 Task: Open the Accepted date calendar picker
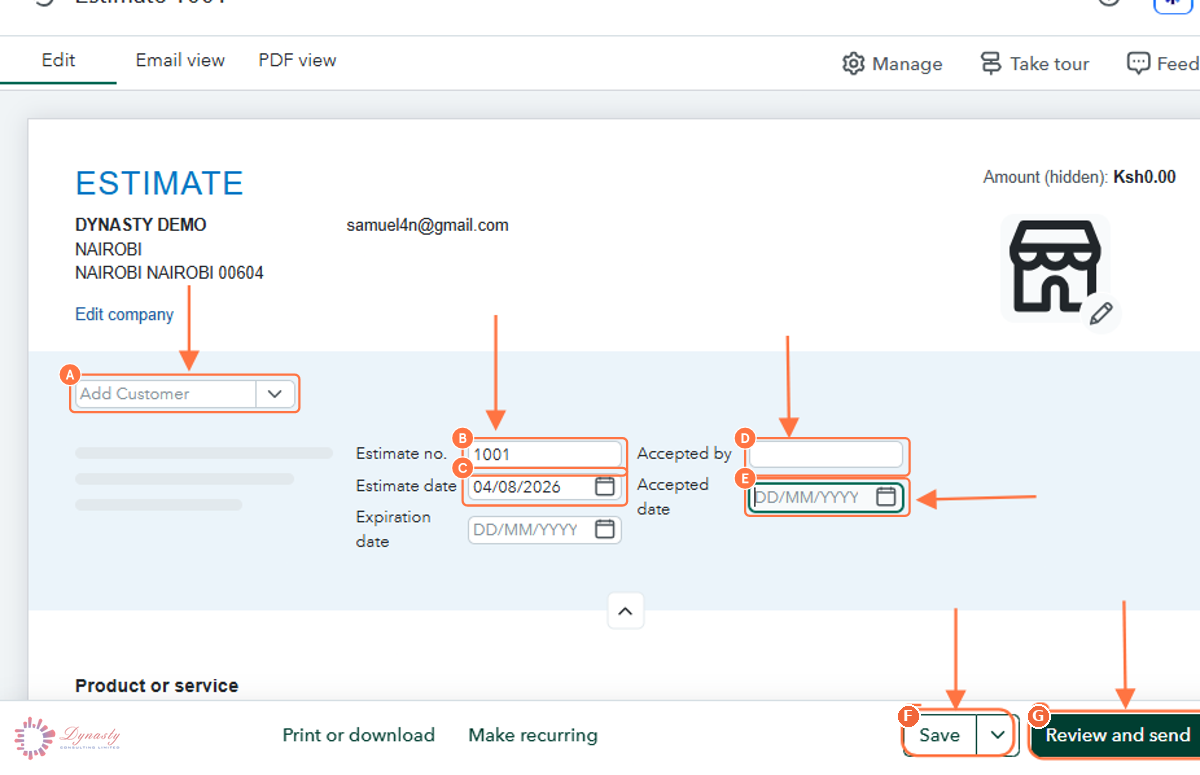tap(886, 497)
